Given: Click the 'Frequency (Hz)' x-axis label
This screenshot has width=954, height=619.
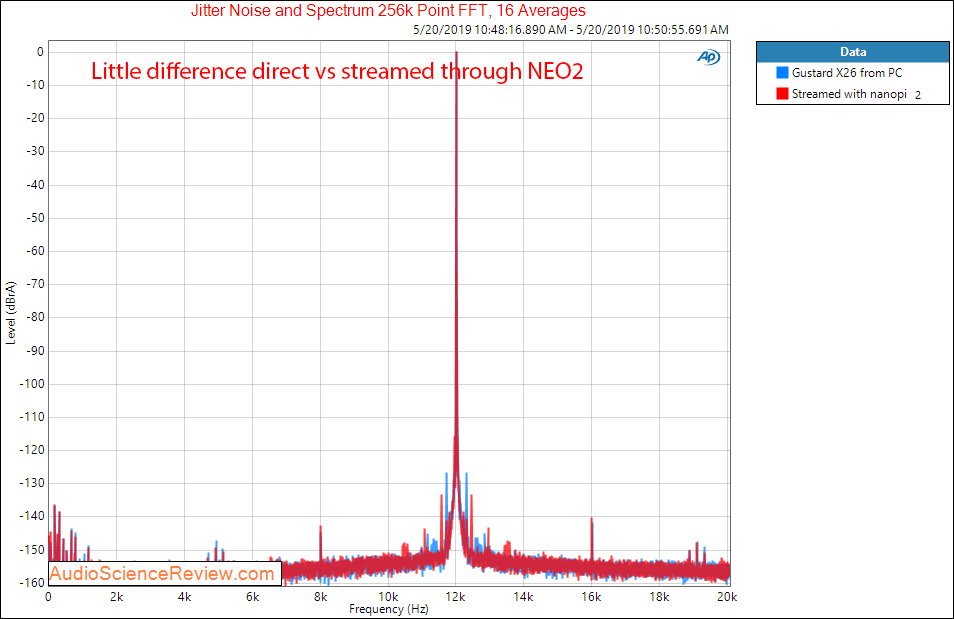Looking at the screenshot, I should click(389, 609).
